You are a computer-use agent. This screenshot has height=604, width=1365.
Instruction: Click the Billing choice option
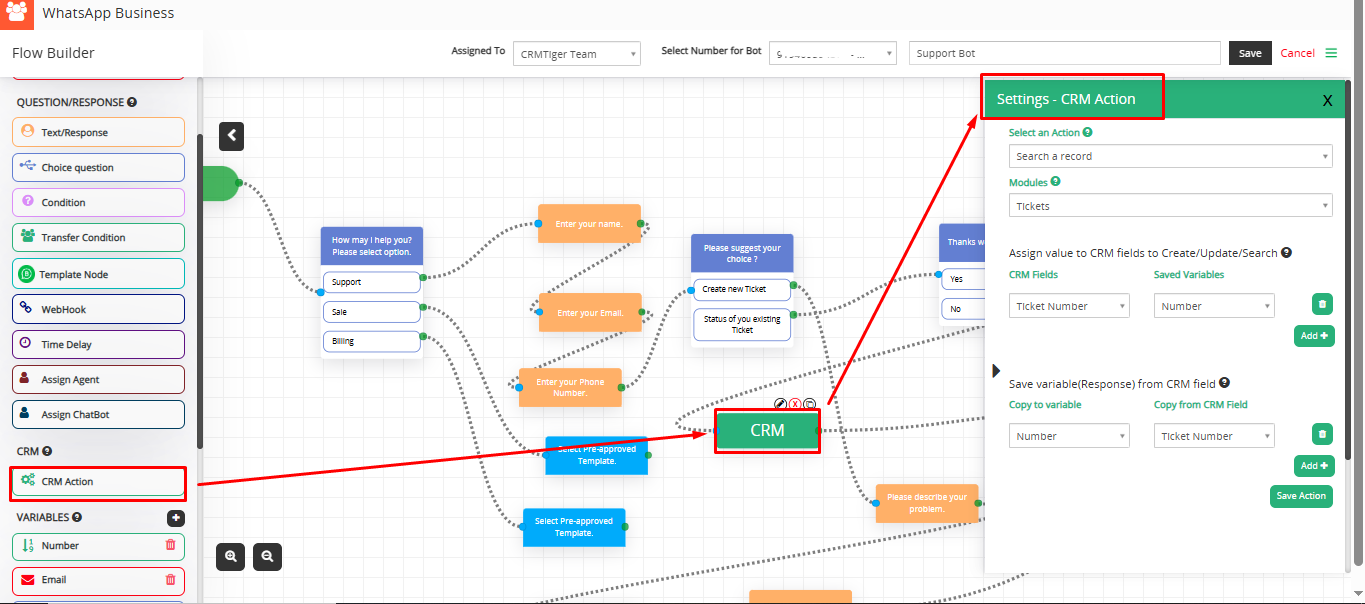coord(371,342)
